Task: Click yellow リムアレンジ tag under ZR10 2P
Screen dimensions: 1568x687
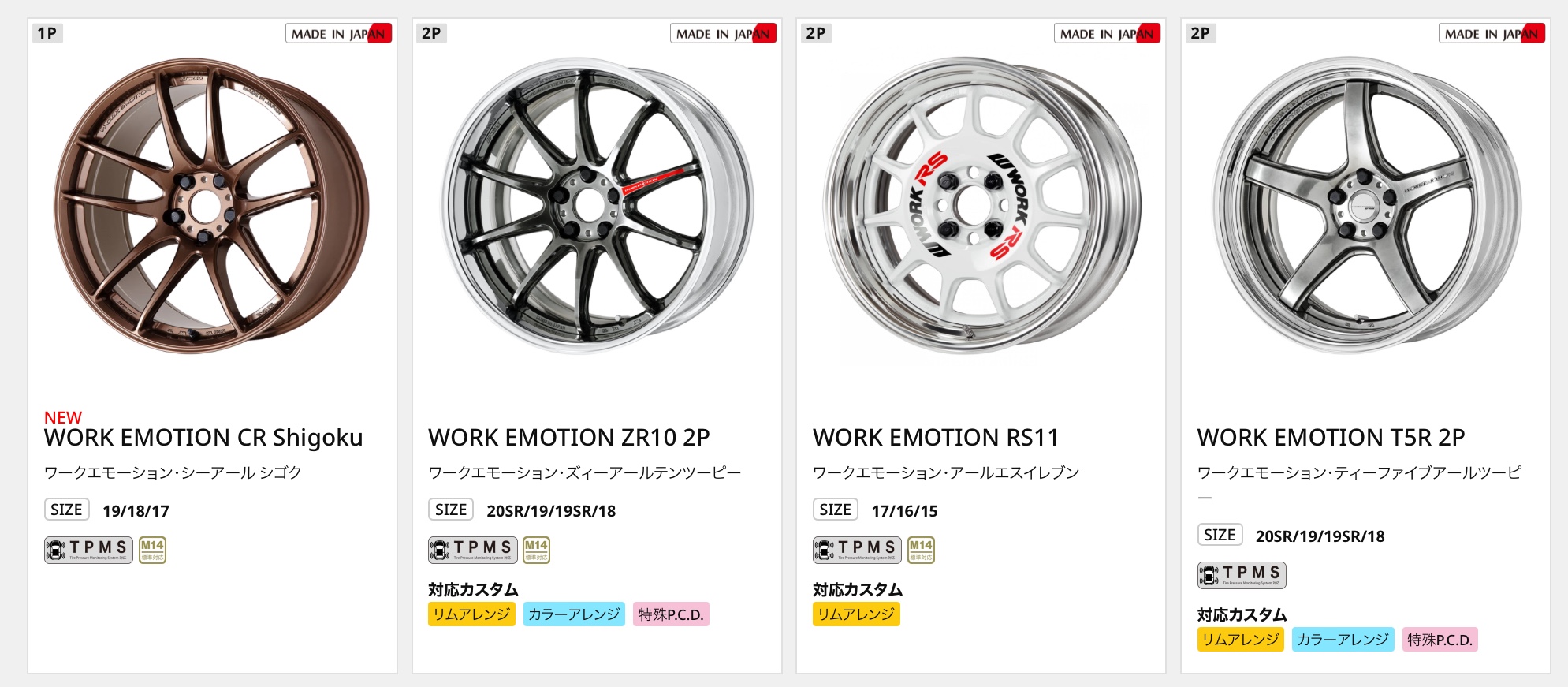Action: (x=471, y=614)
